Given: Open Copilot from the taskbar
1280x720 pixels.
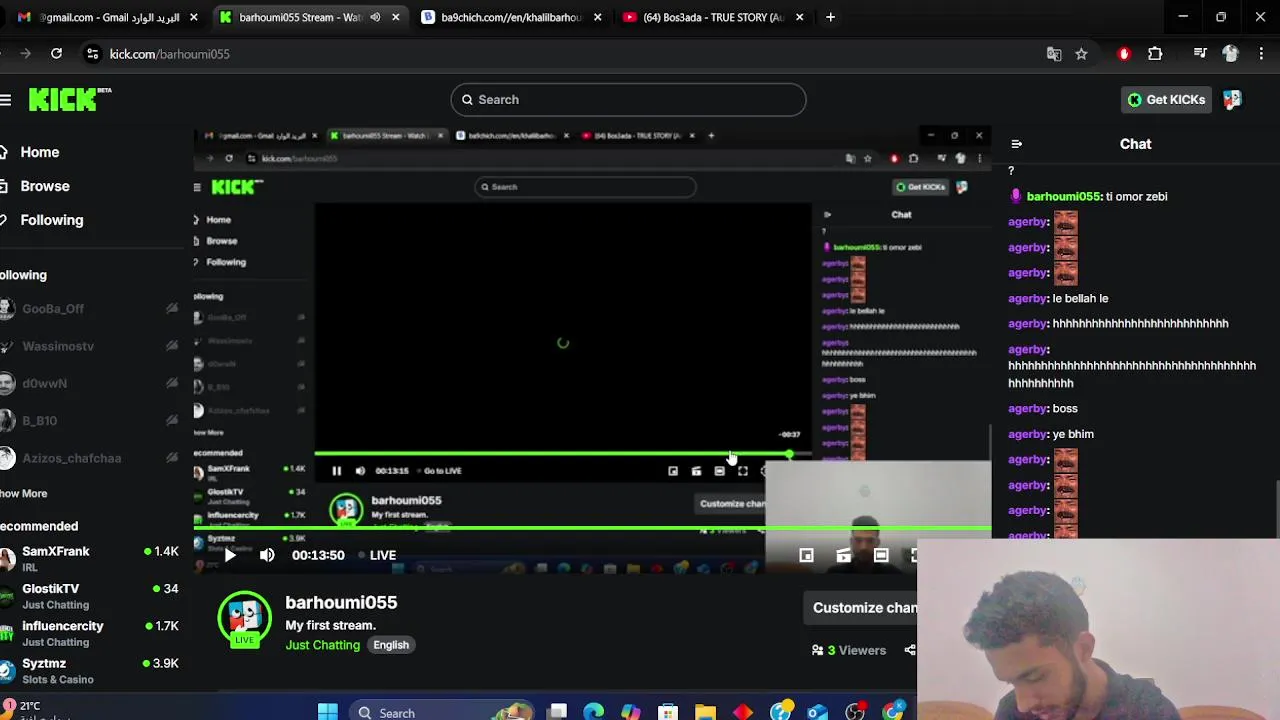Looking at the screenshot, I should 630,712.
